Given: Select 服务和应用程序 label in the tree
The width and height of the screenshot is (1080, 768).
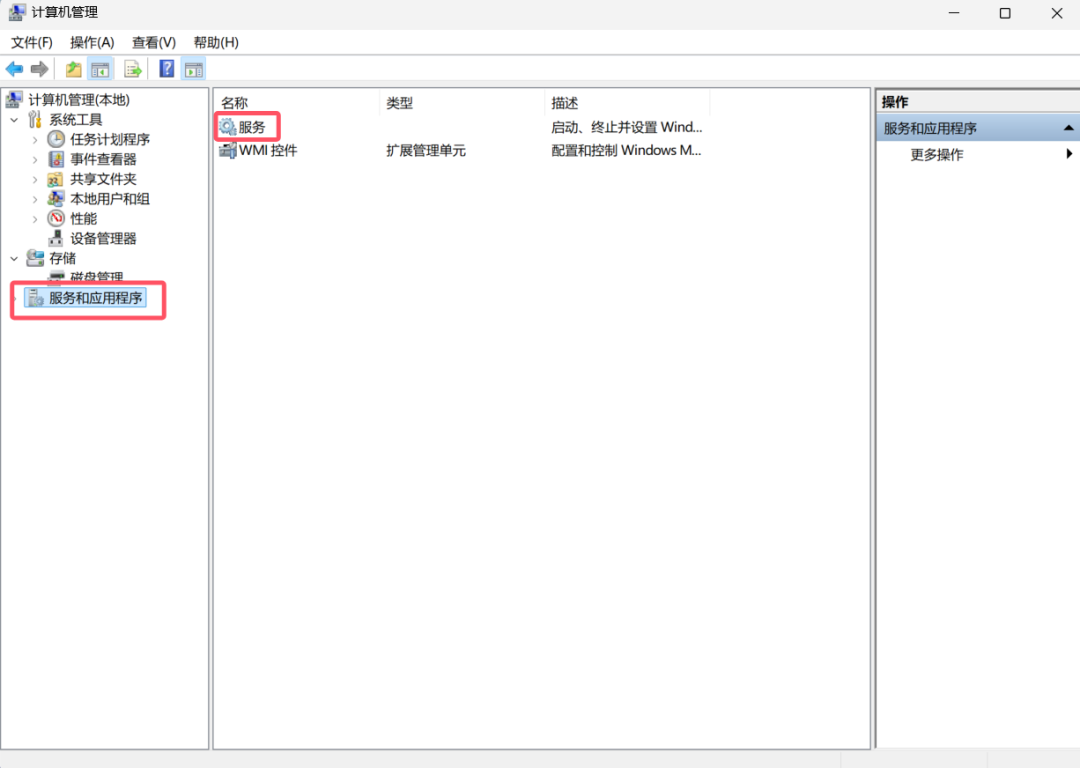Looking at the screenshot, I should click(96, 298).
